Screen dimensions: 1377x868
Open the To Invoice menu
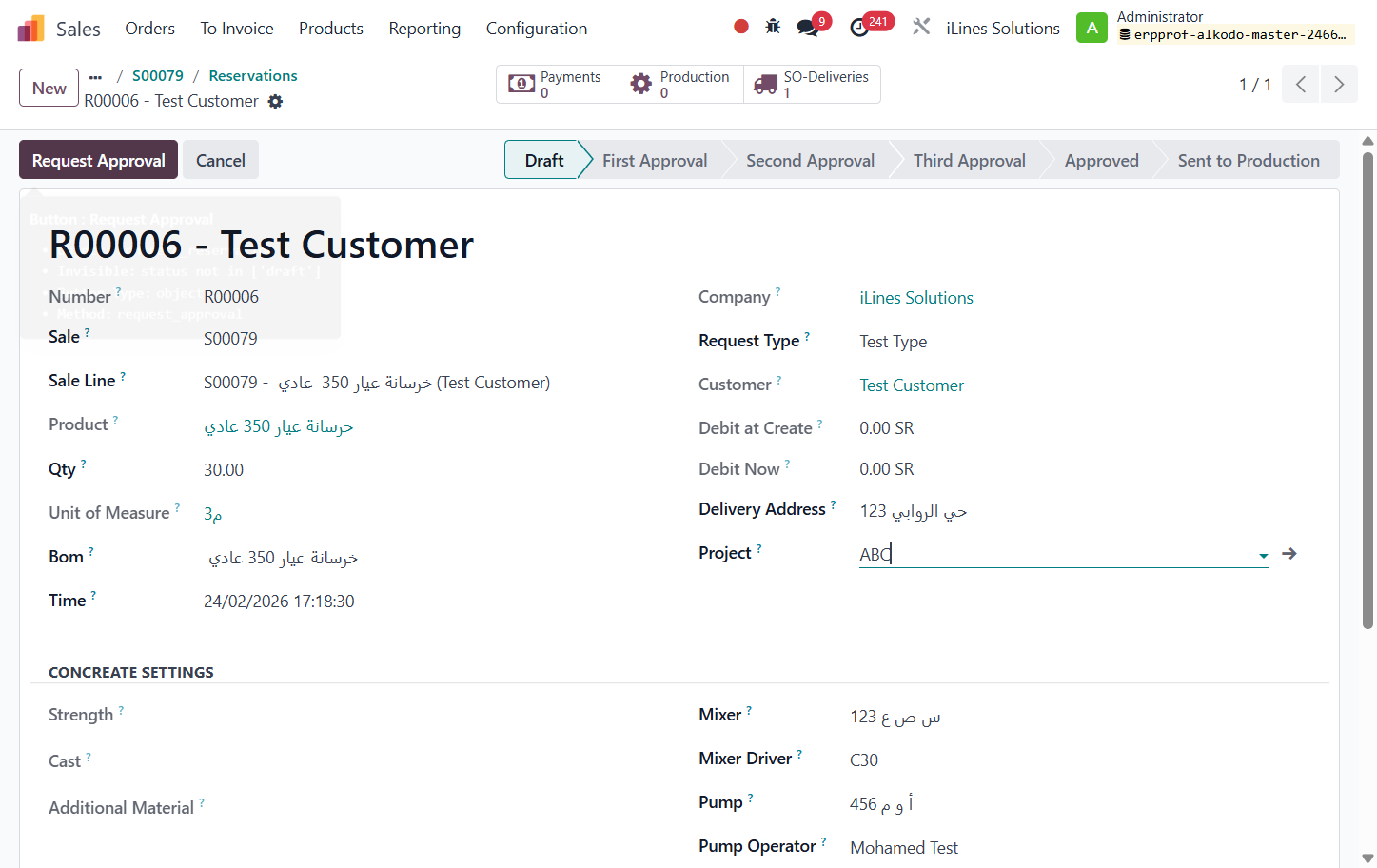point(237,29)
